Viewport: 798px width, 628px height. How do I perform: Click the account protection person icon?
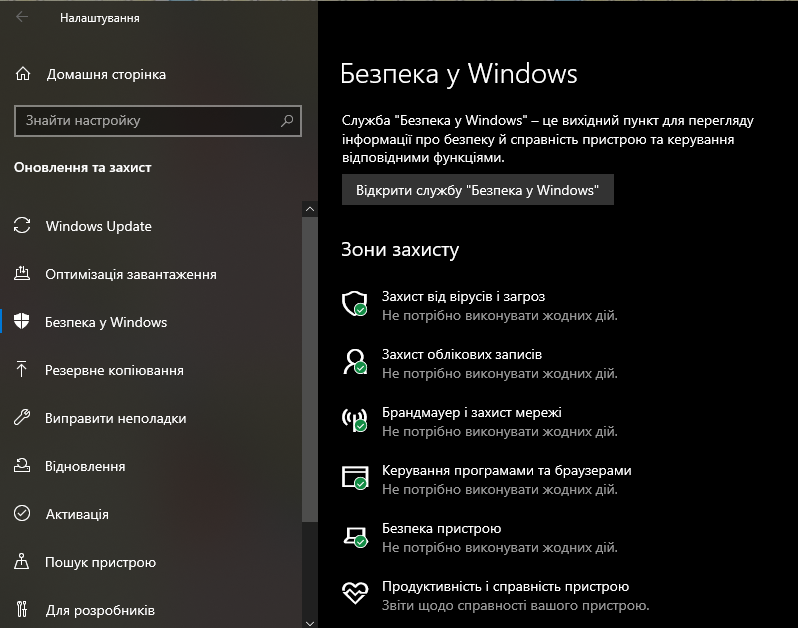click(355, 362)
